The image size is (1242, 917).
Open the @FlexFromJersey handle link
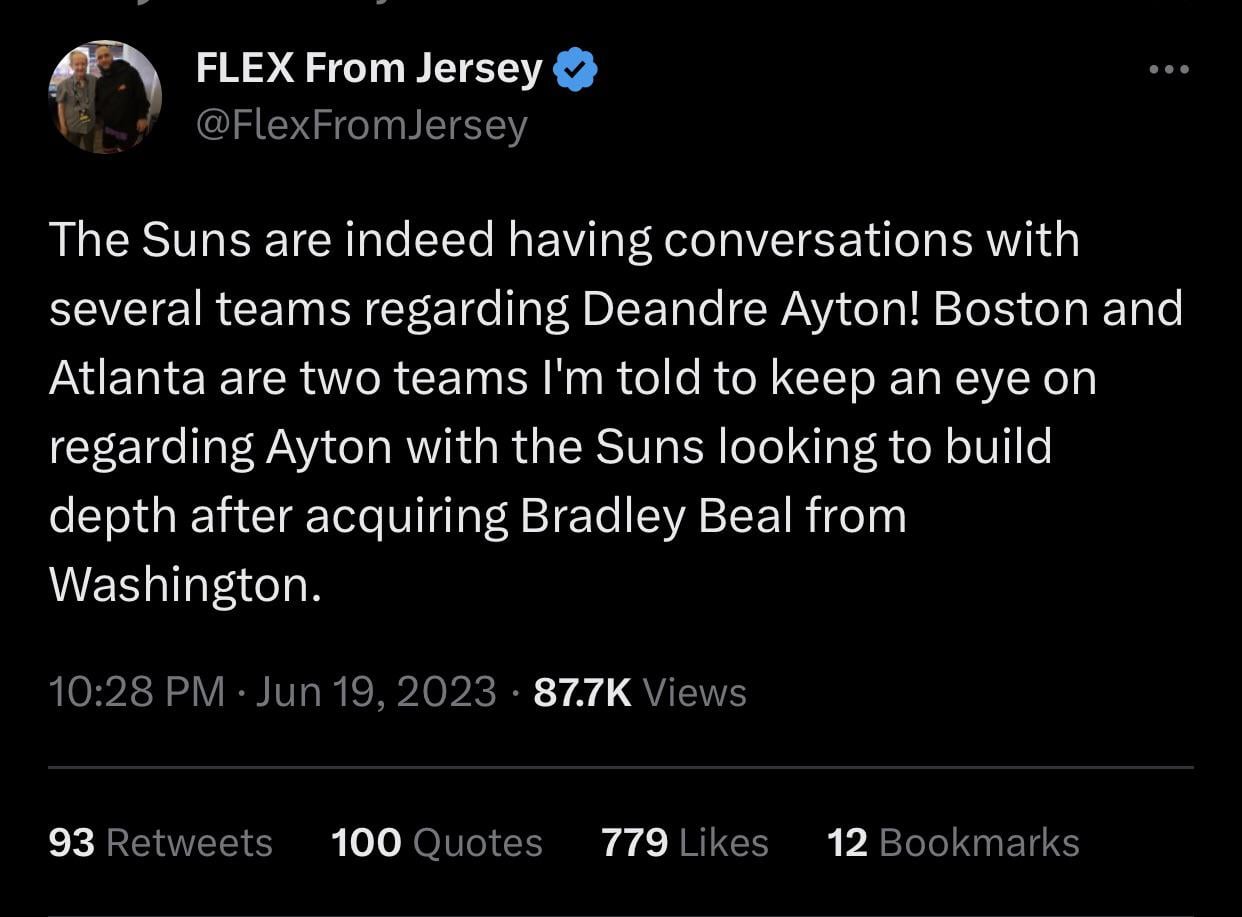tap(361, 126)
